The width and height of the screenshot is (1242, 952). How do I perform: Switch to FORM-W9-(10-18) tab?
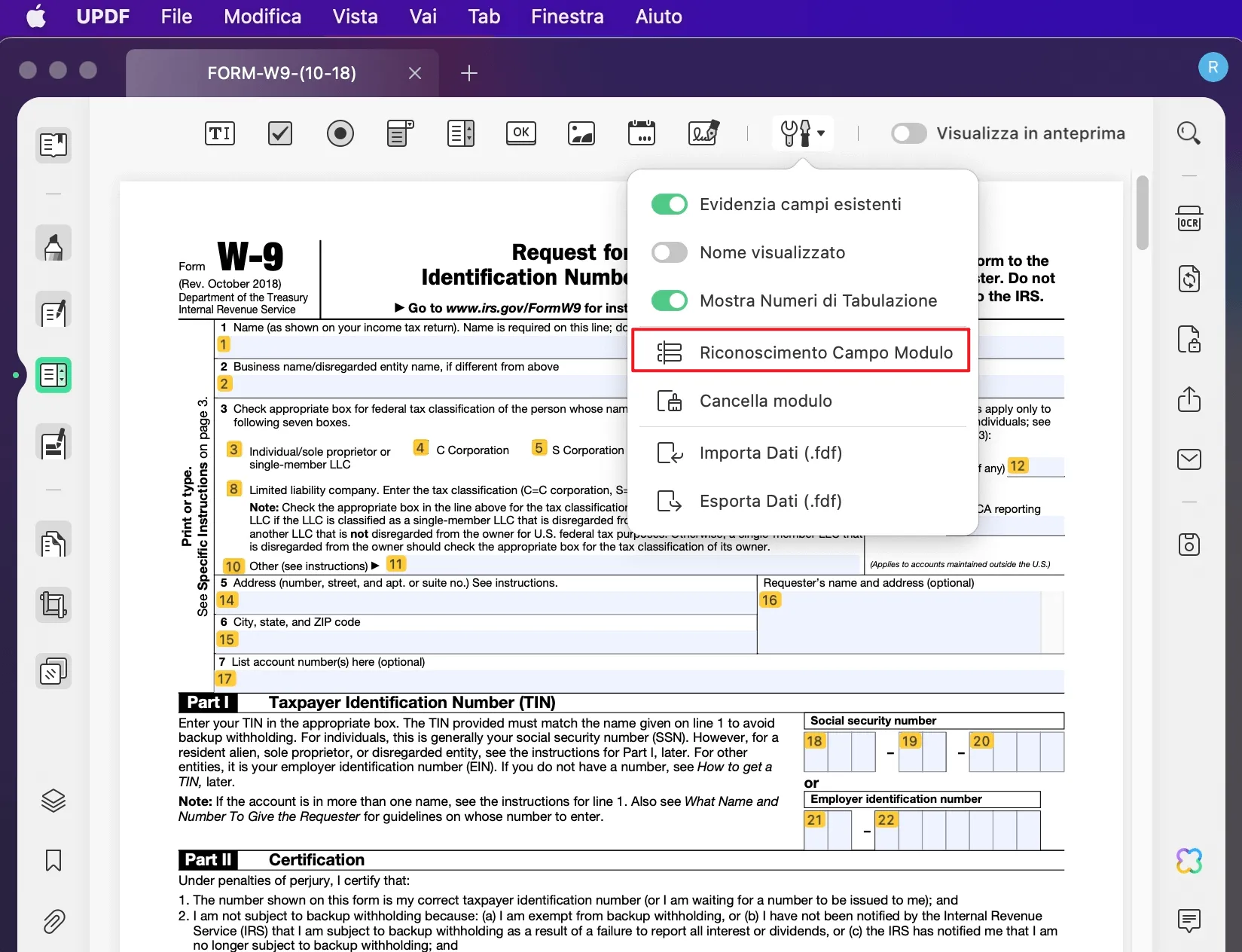(x=282, y=73)
